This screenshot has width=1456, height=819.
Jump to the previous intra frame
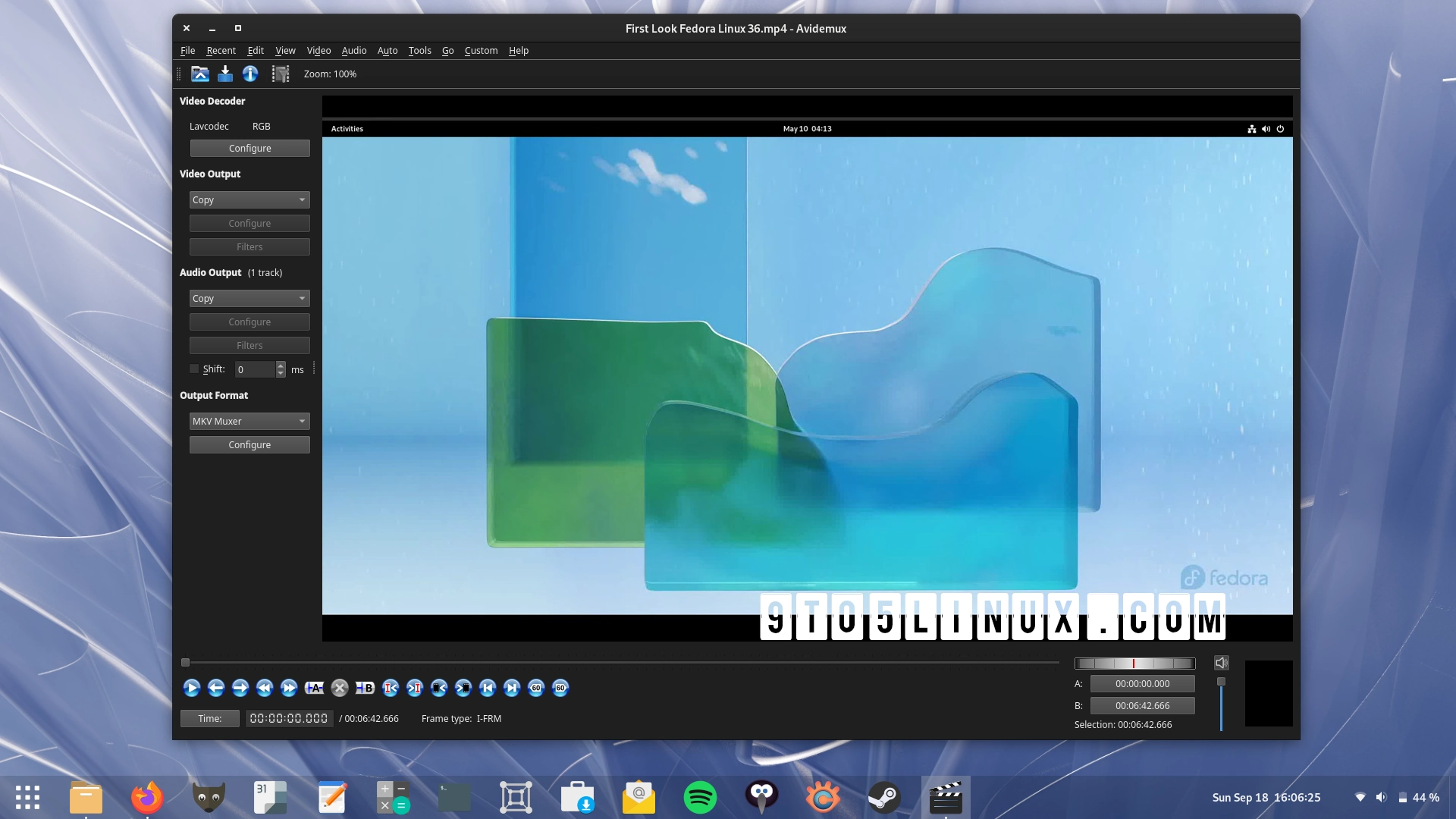[x=391, y=688]
